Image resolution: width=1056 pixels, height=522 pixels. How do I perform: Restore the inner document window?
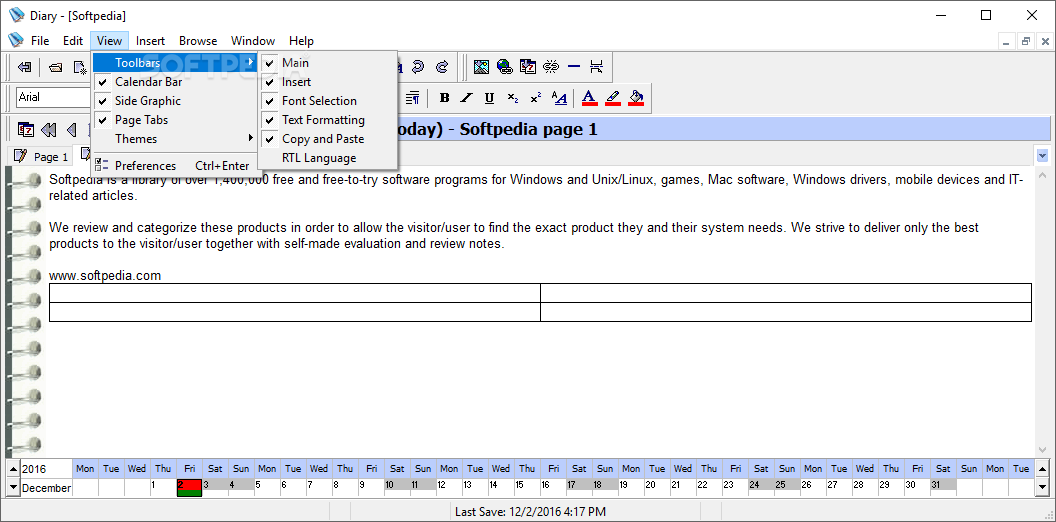pyautogui.click(x=1026, y=41)
